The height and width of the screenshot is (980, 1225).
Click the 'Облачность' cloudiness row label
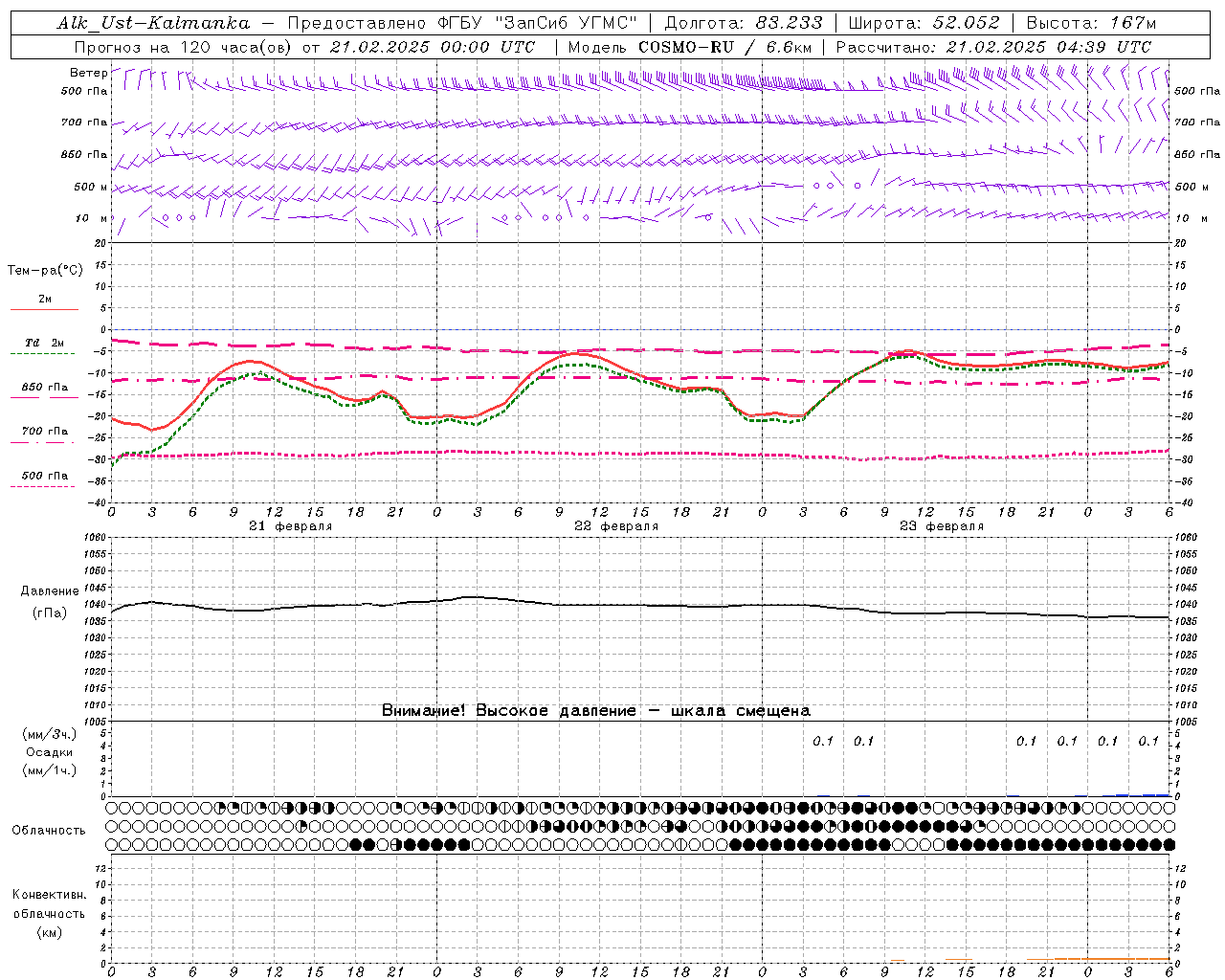pos(49,831)
